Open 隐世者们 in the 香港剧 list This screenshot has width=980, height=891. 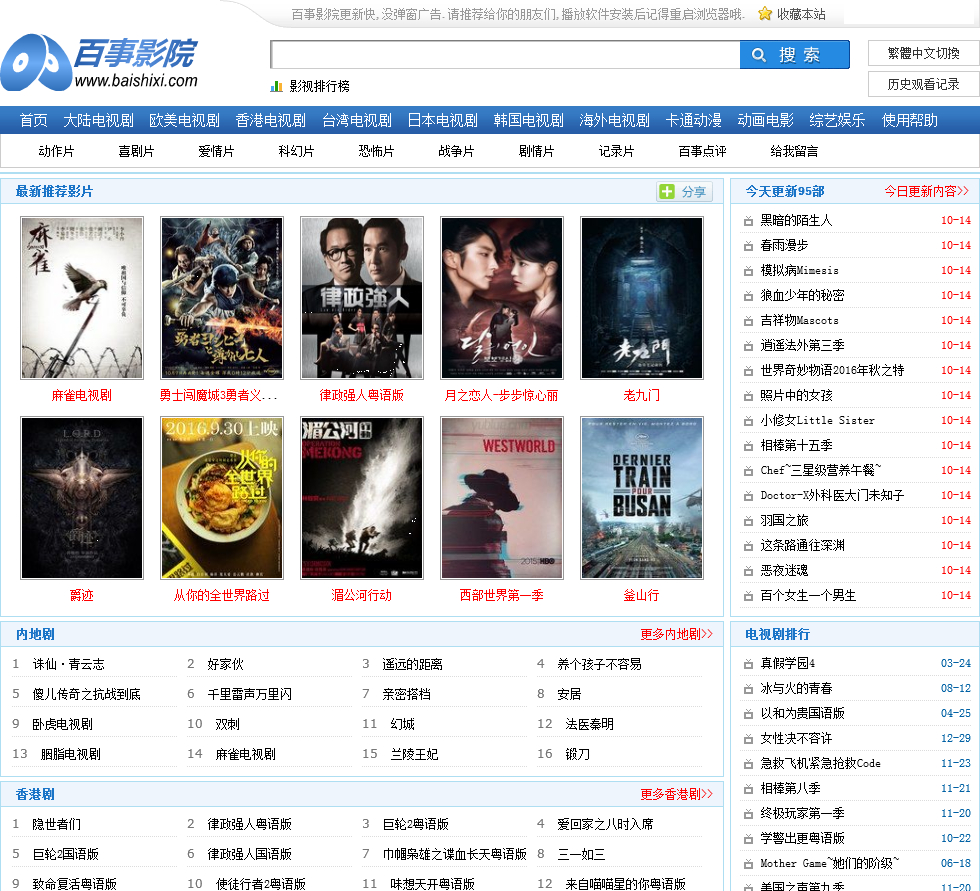click(56, 824)
